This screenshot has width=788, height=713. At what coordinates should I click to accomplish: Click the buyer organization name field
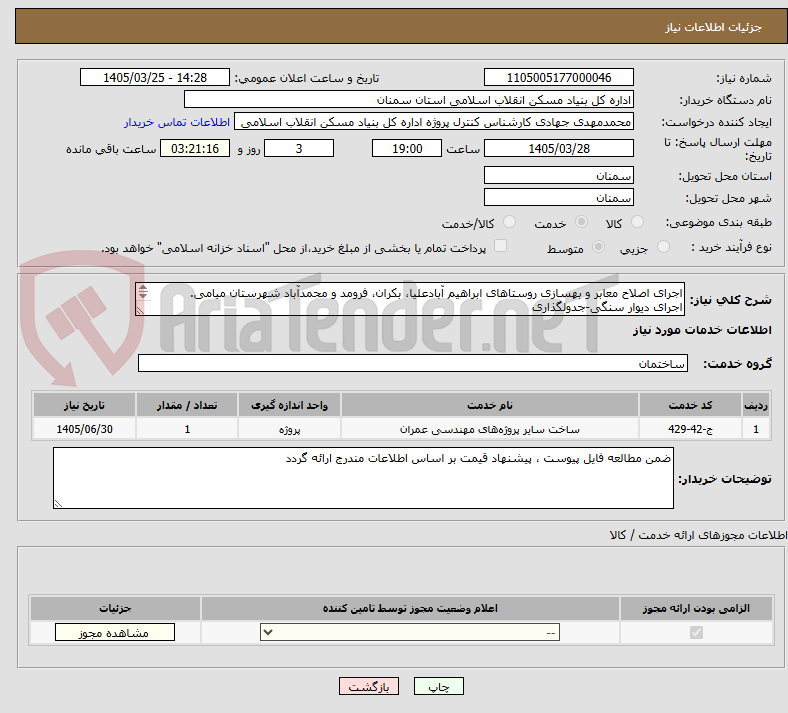point(409,99)
